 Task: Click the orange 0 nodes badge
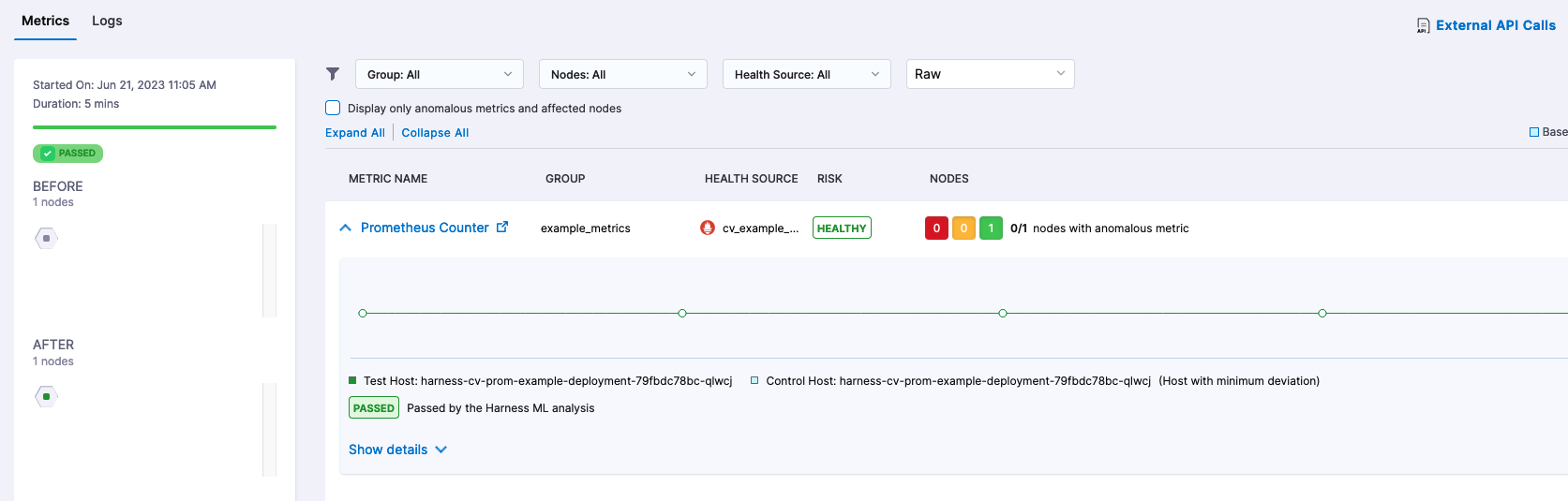click(963, 228)
